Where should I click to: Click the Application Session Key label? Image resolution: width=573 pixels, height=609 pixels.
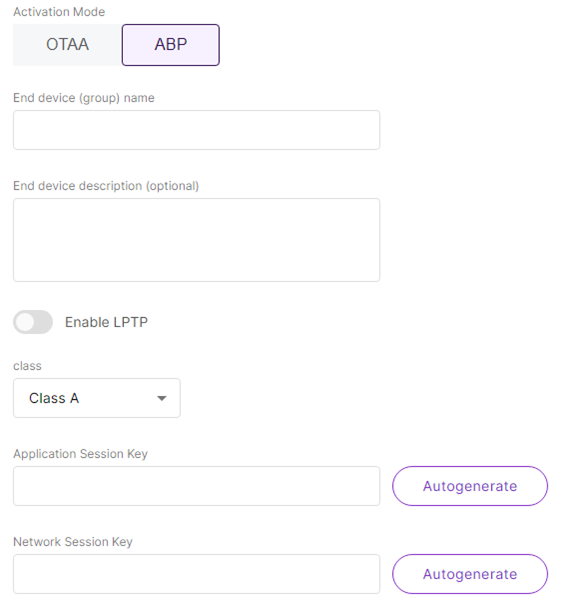tap(80, 454)
